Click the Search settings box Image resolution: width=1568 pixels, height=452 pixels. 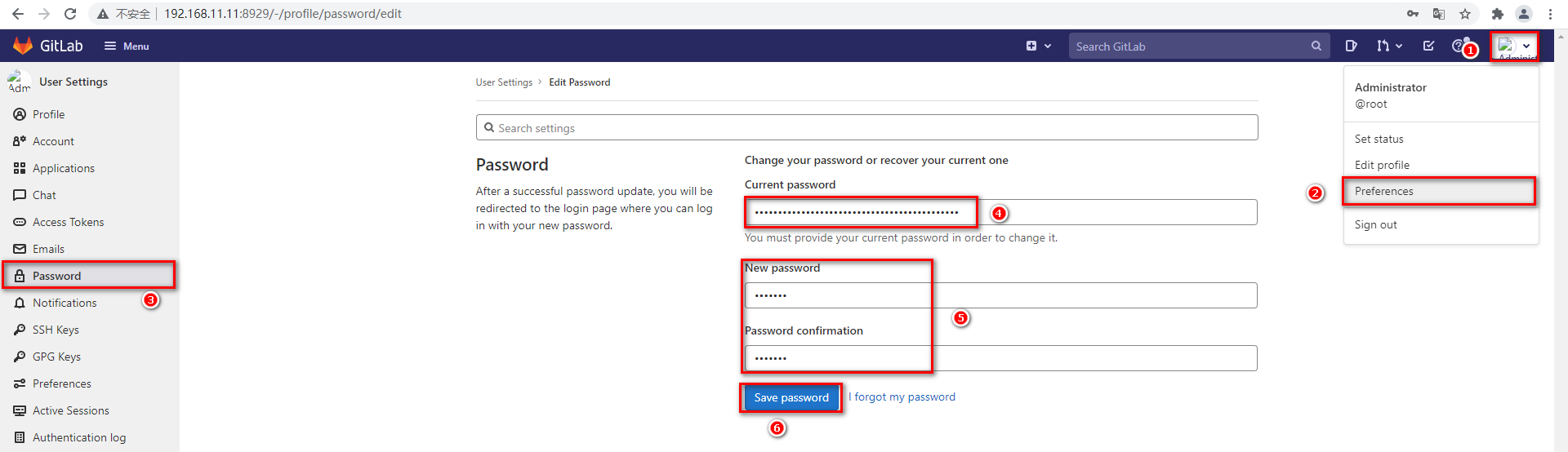pyautogui.click(x=866, y=127)
